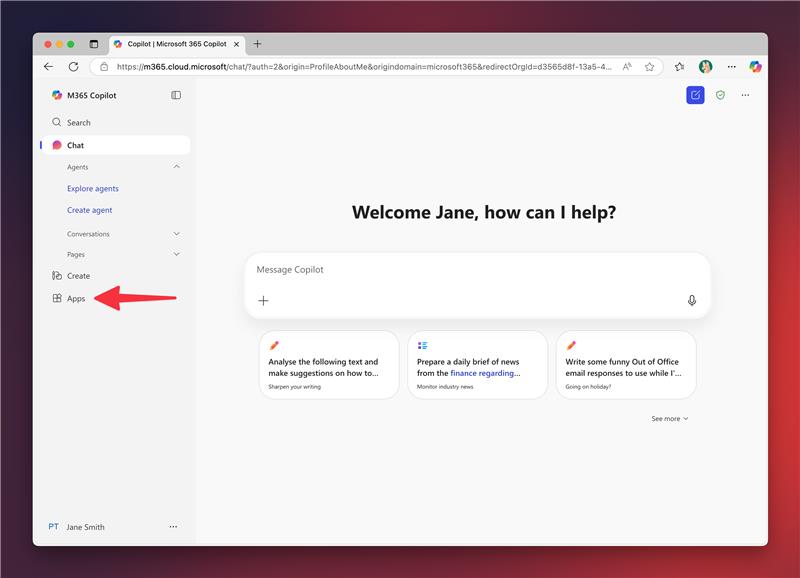This screenshot has width=800, height=578.
Task: Click the plus attach button in message box
Action: click(263, 300)
